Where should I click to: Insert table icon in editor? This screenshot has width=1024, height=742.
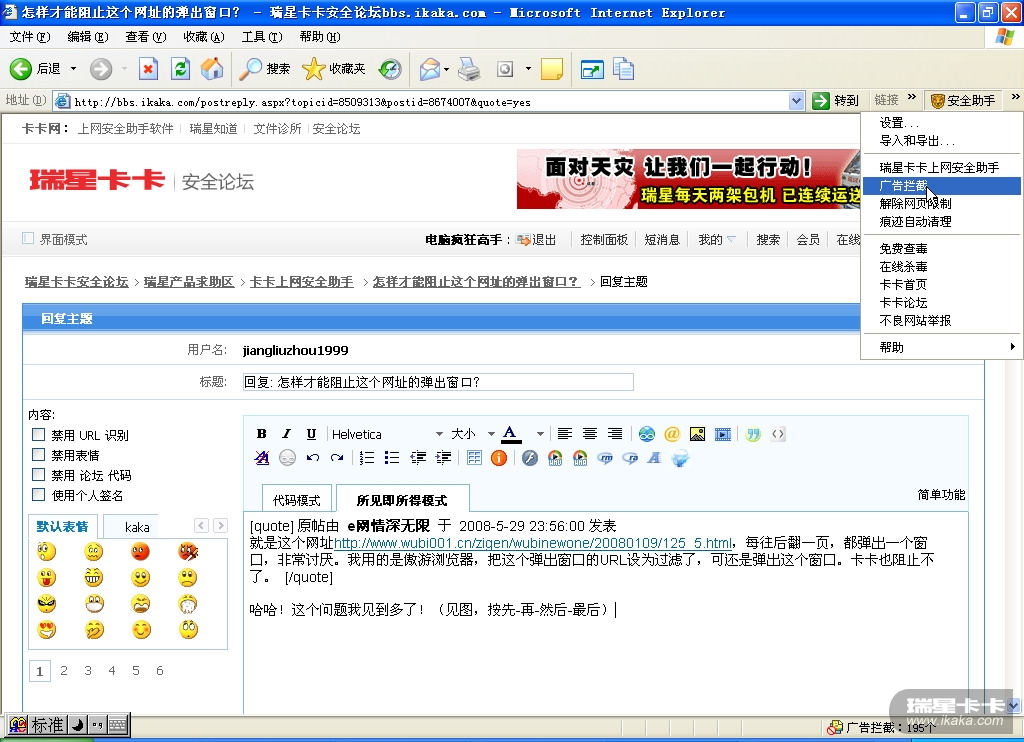[474, 458]
